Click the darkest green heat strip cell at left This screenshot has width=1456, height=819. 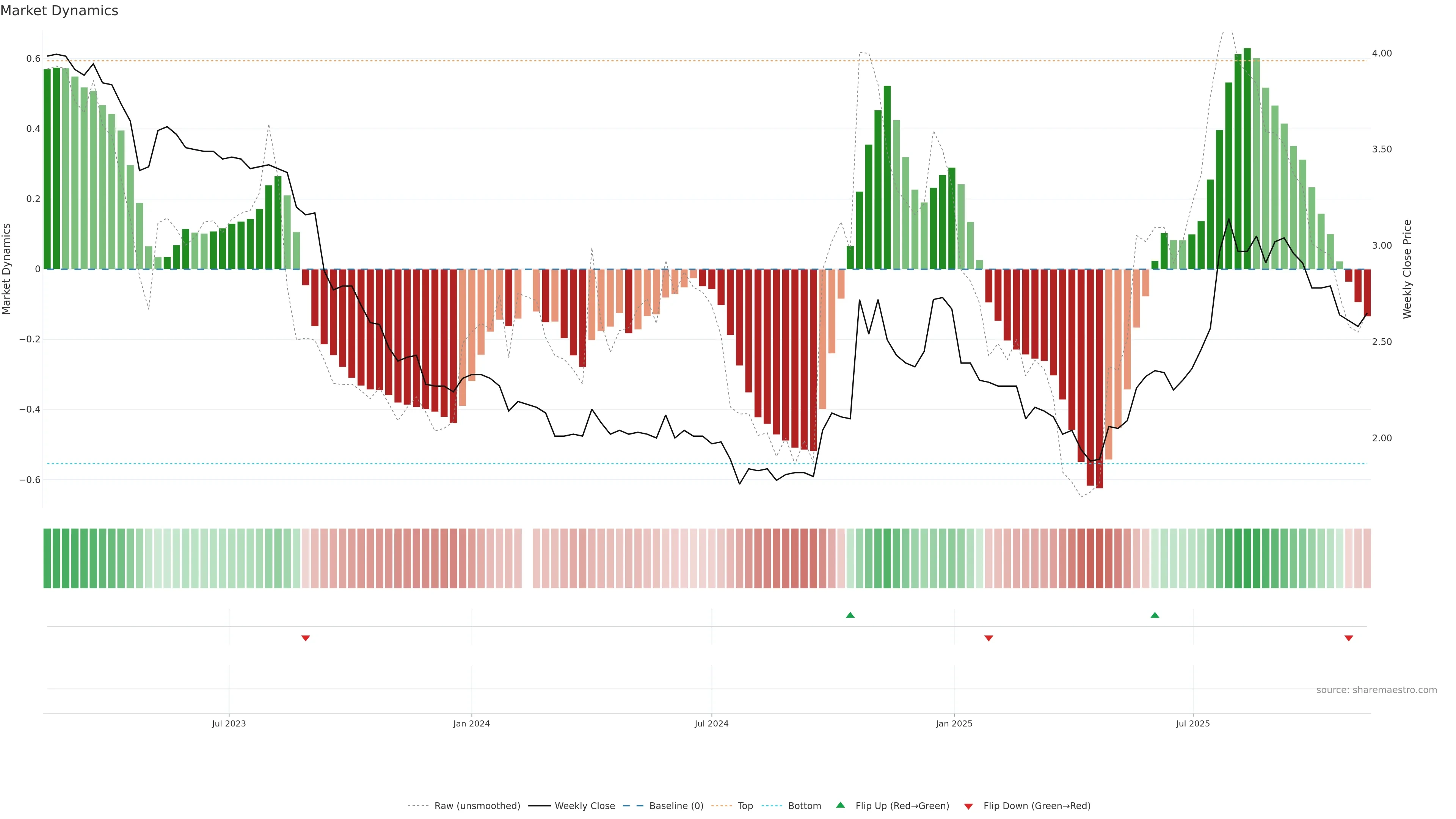[x=47, y=559]
